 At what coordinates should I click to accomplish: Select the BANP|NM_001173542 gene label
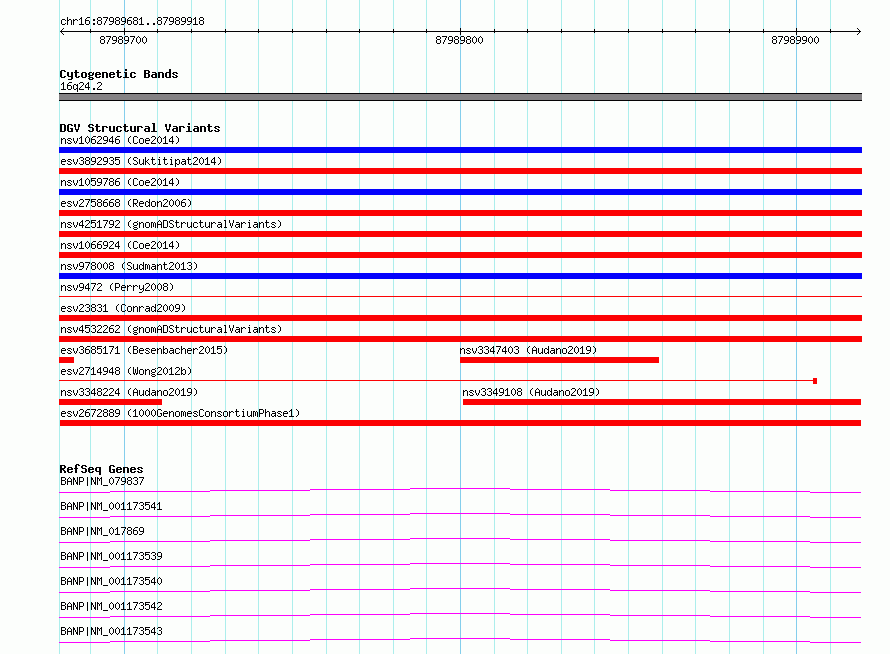point(111,606)
